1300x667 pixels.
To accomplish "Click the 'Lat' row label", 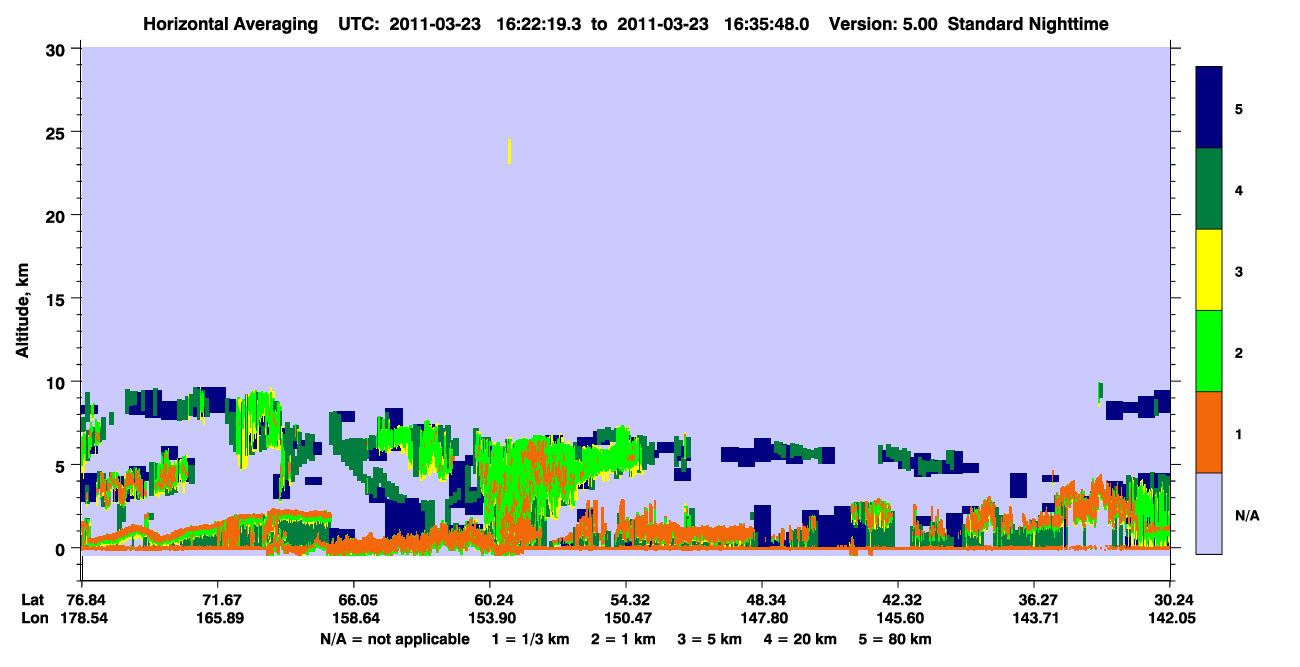I will tap(33, 600).
